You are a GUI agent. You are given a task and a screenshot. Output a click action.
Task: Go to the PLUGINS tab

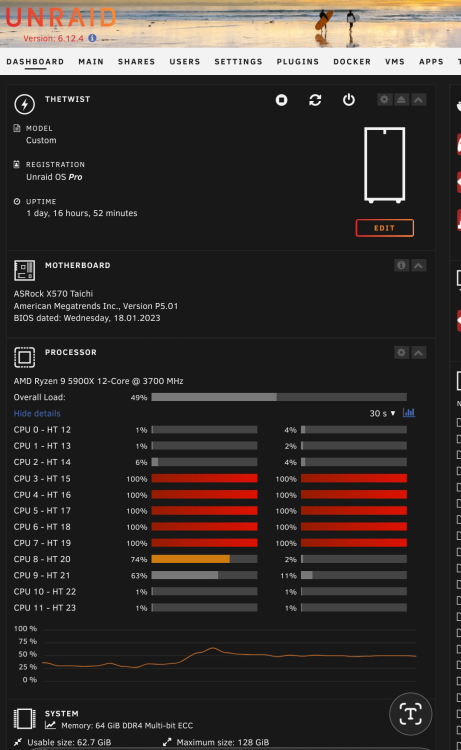point(297,62)
